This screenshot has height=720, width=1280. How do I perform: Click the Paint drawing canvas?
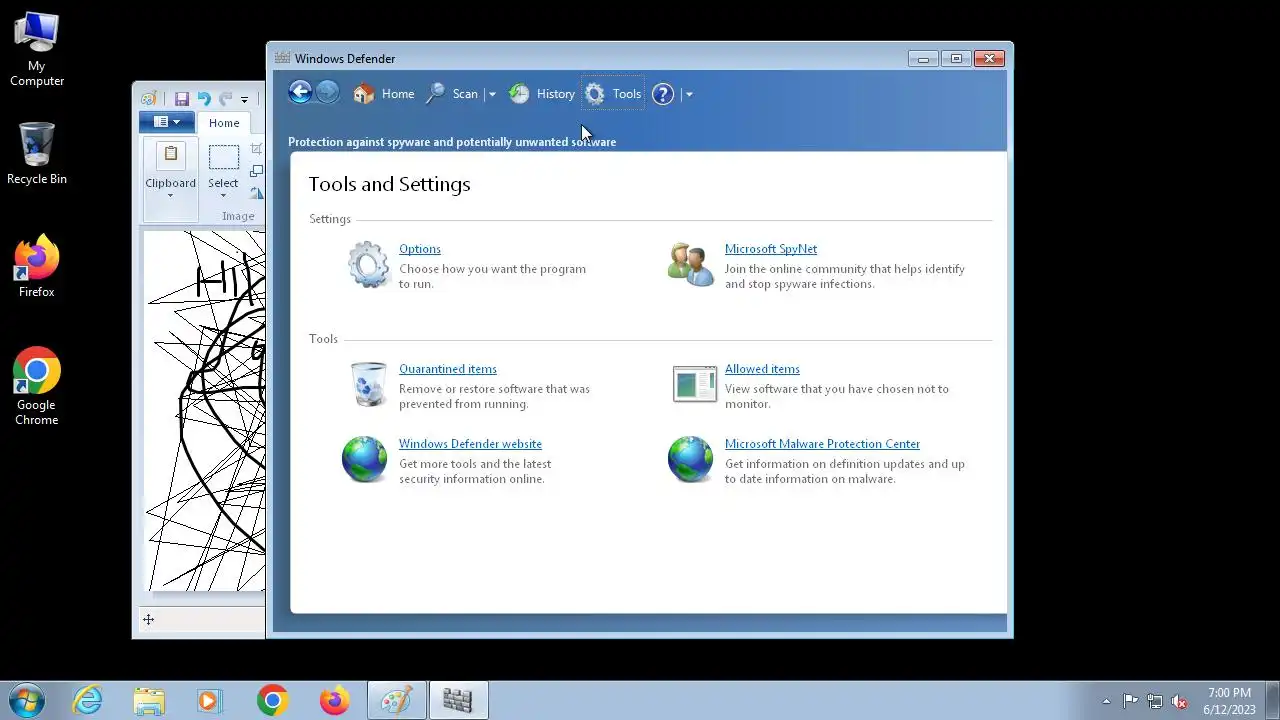205,410
